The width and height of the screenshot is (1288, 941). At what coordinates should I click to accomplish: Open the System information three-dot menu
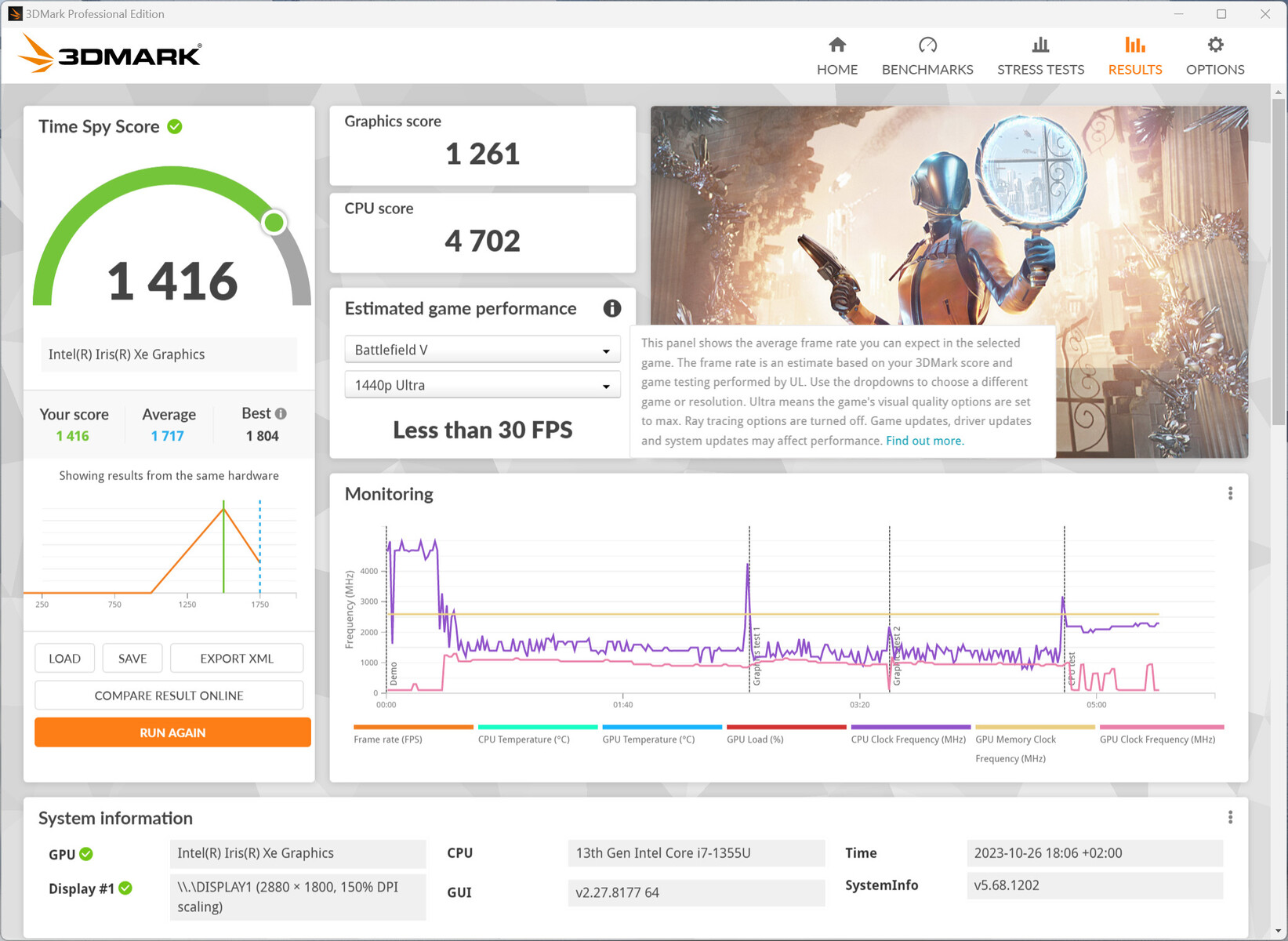[x=1230, y=818]
